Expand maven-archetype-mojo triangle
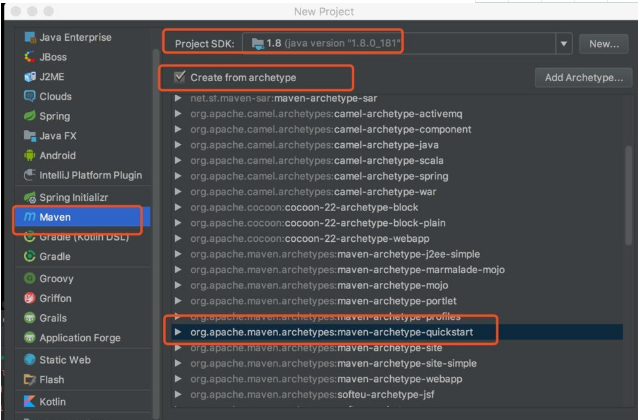 pos(178,285)
